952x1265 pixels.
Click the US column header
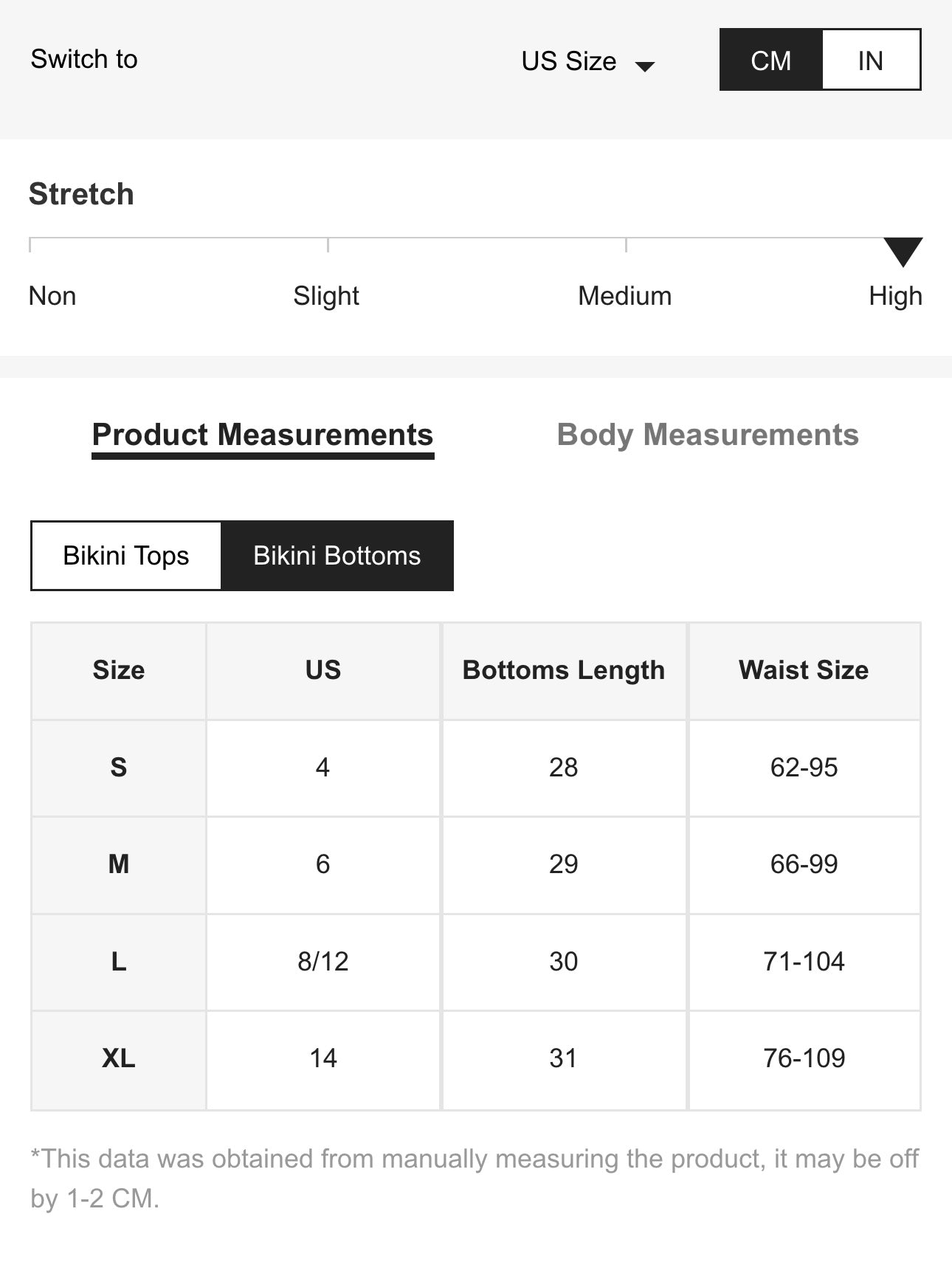click(x=322, y=670)
